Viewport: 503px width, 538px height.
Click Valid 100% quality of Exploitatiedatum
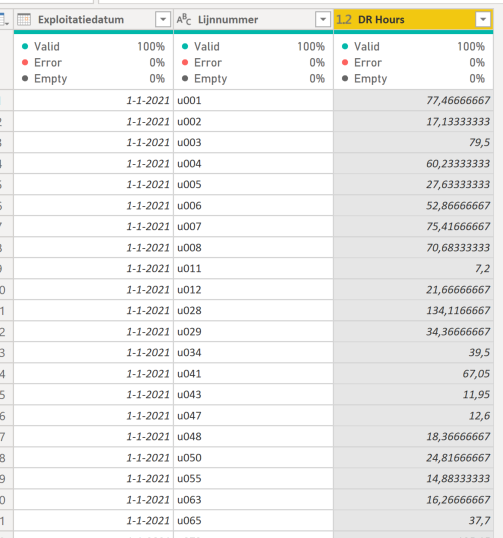click(93, 46)
